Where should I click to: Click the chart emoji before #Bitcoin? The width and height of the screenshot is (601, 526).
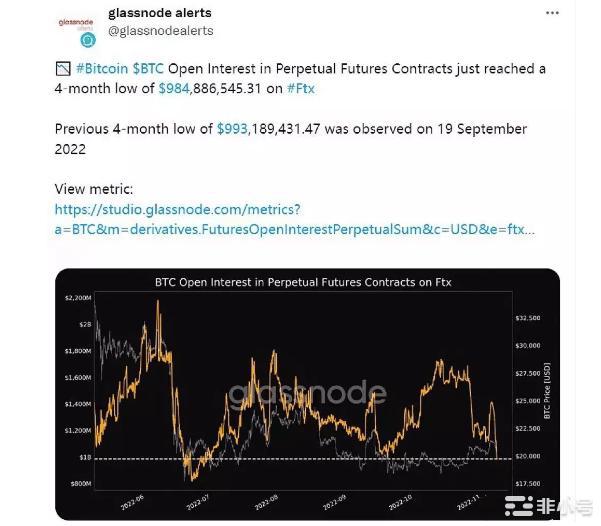click(x=63, y=69)
